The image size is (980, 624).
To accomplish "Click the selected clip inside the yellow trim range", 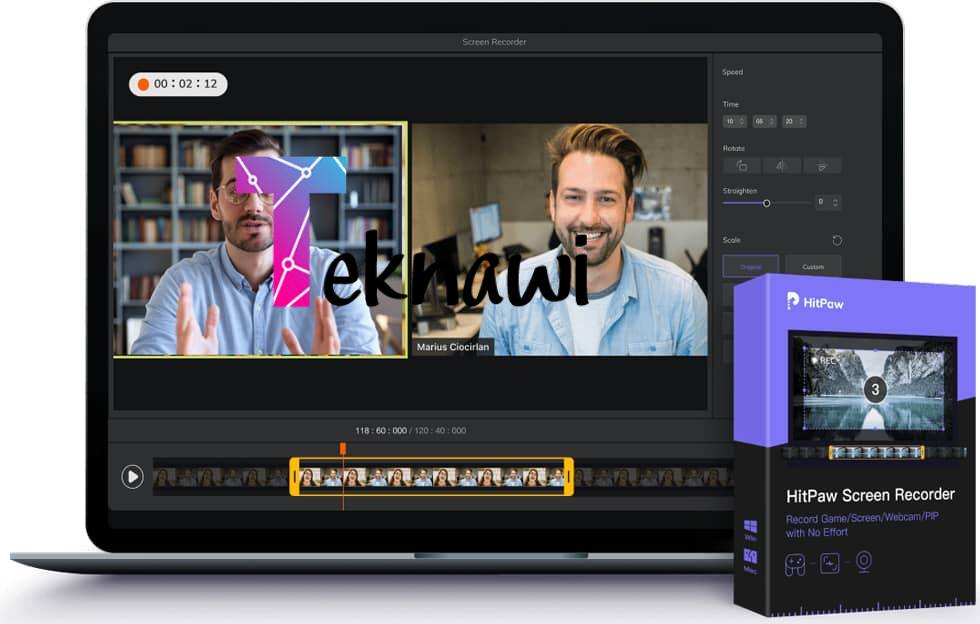I will click(432, 477).
